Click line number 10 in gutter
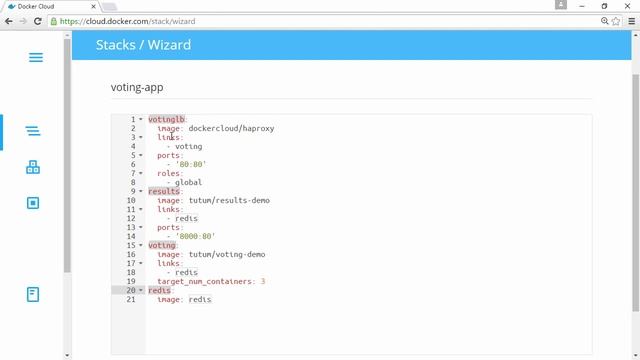The height and width of the screenshot is (360, 640). [x=131, y=200]
